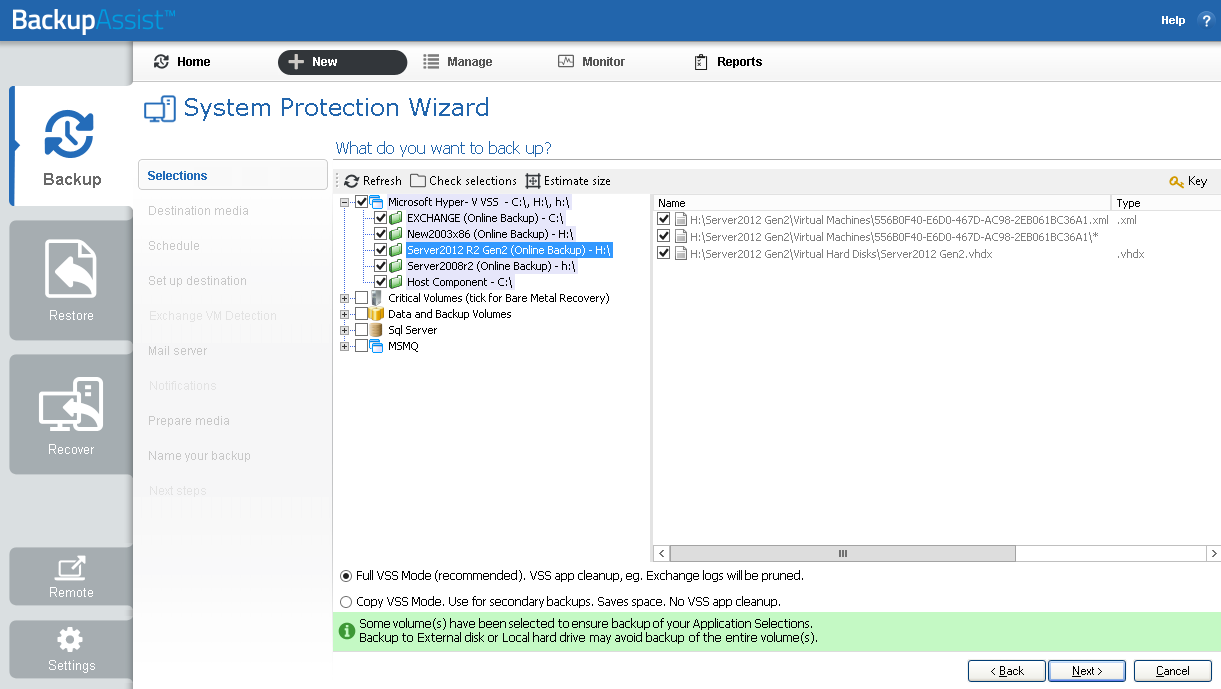Click the Back button
Screen dimensions: 1221x689
coord(1006,671)
